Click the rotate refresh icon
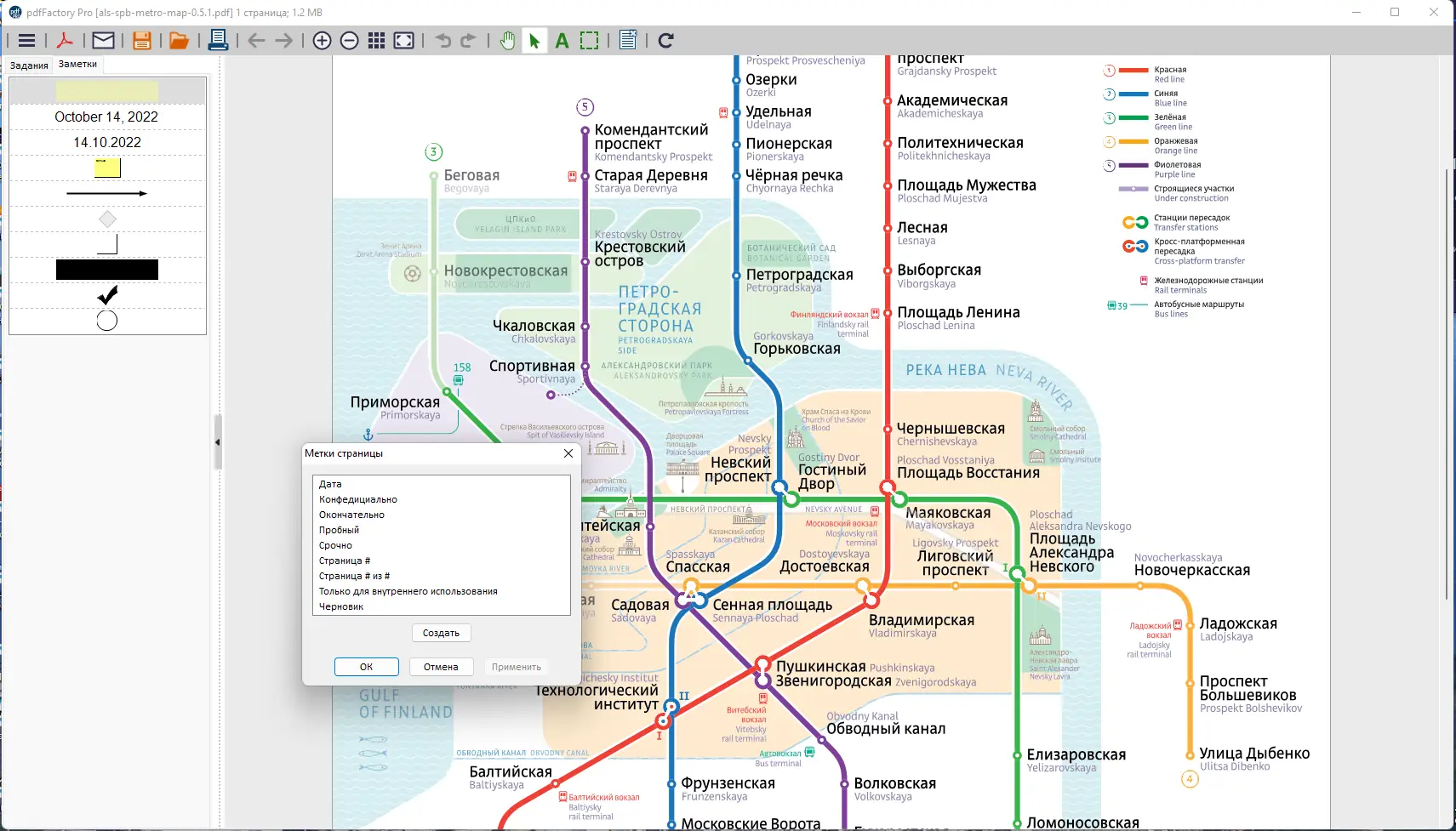Viewport: 1456px width, 831px height. point(666,40)
